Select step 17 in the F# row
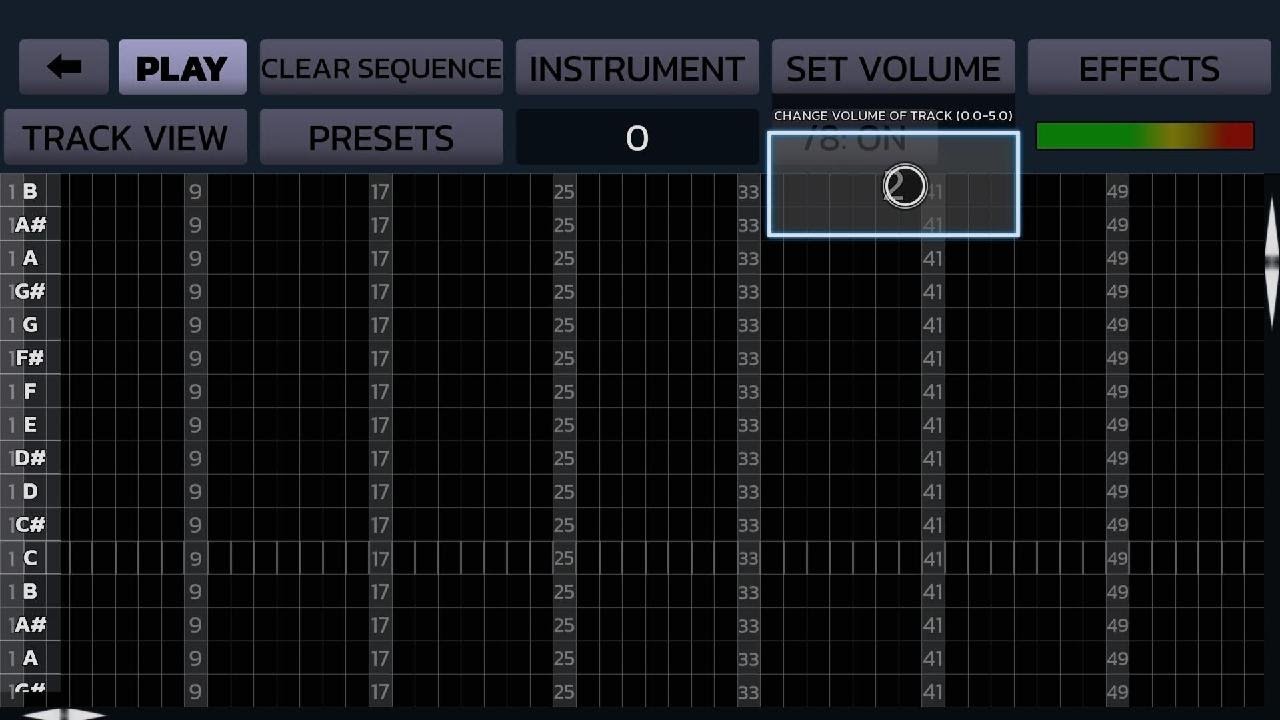Viewport: 1280px width, 720px height. (380, 358)
